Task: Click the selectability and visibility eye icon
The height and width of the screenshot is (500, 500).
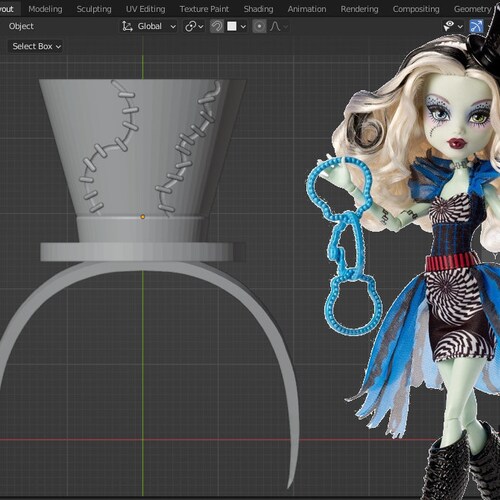Action: click(x=449, y=25)
